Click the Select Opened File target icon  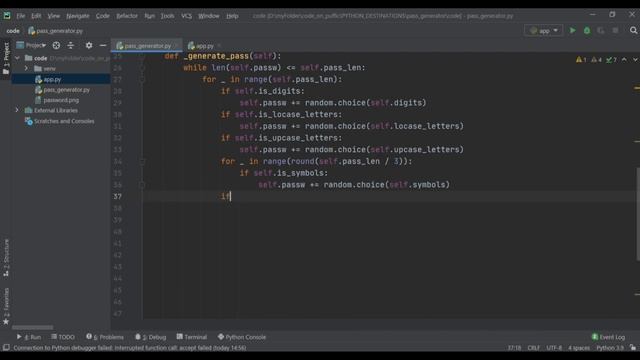(x=56, y=45)
